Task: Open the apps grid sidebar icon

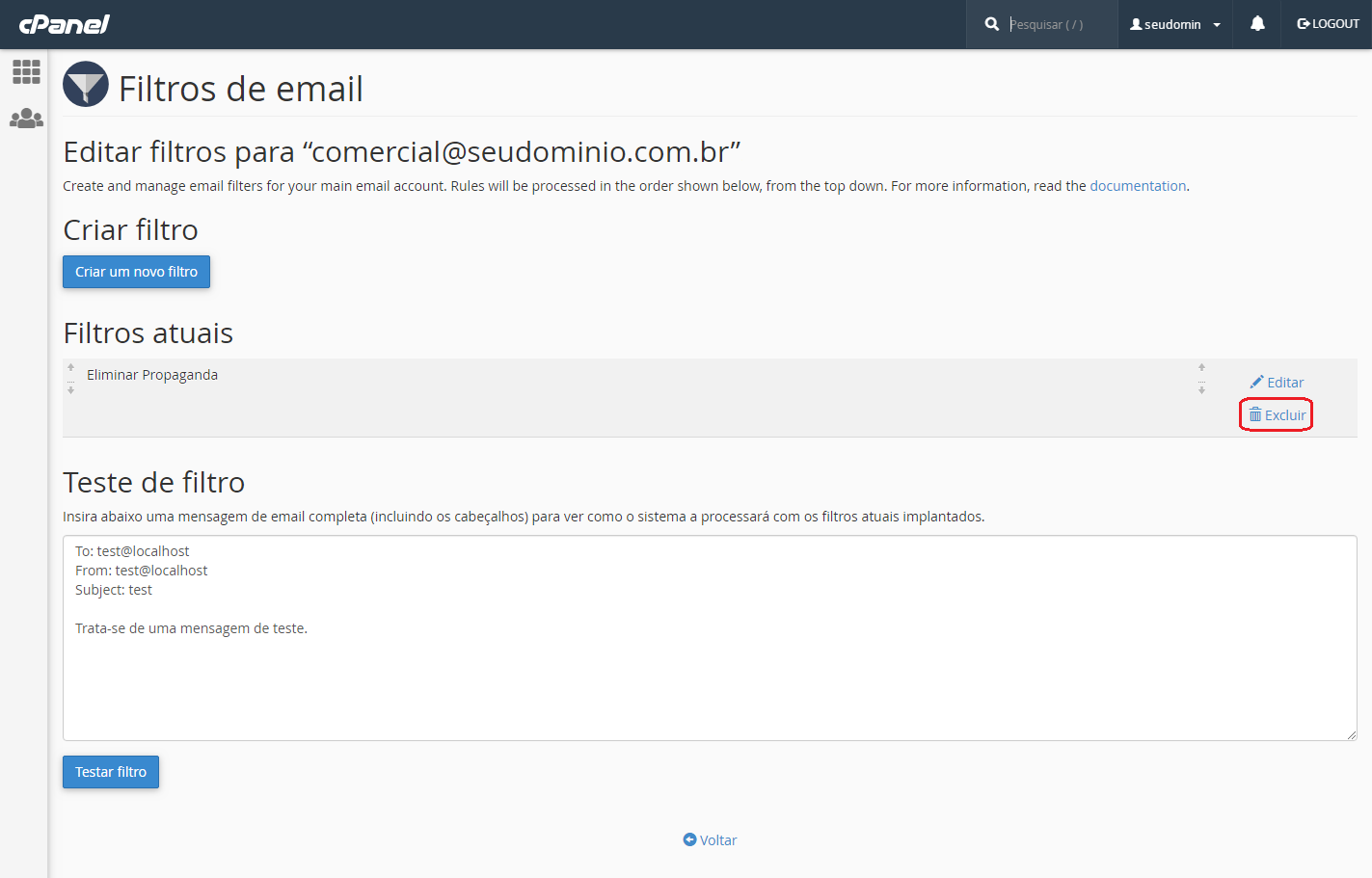Action: click(26, 71)
